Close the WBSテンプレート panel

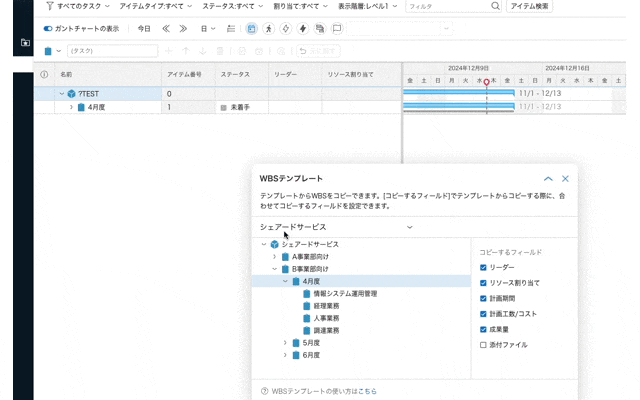[x=565, y=179]
